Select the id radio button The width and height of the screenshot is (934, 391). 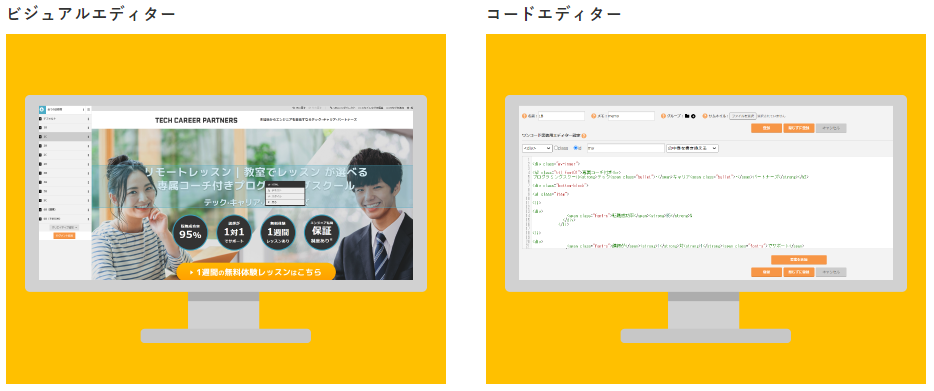click(575, 148)
